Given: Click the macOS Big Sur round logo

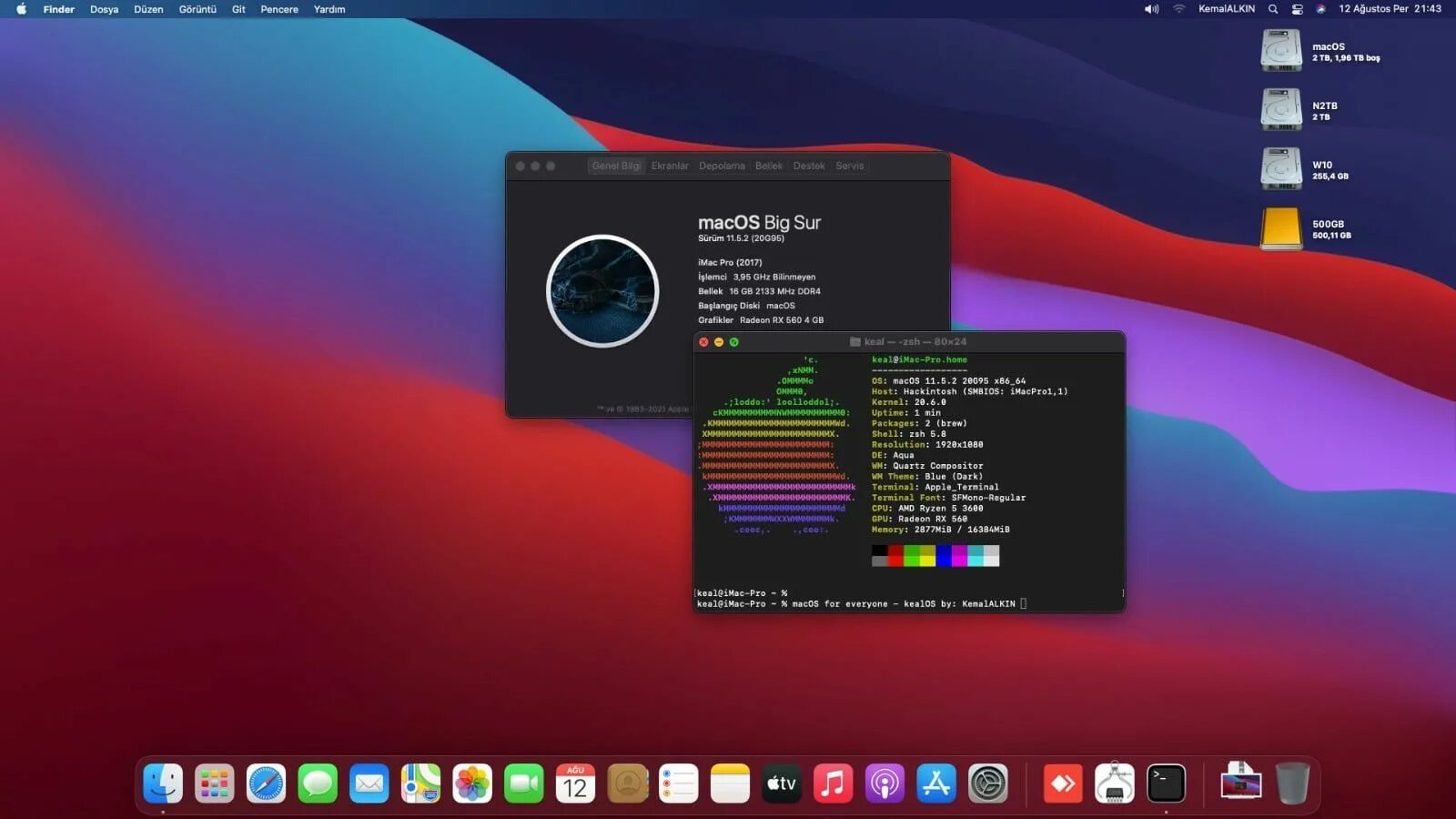Looking at the screenshot, I should pos(602,291).
